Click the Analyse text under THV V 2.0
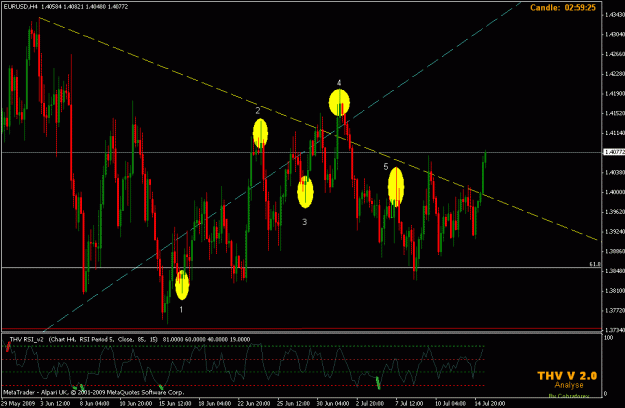This screenshot has width=625, height=408. (x=569, y=385)
